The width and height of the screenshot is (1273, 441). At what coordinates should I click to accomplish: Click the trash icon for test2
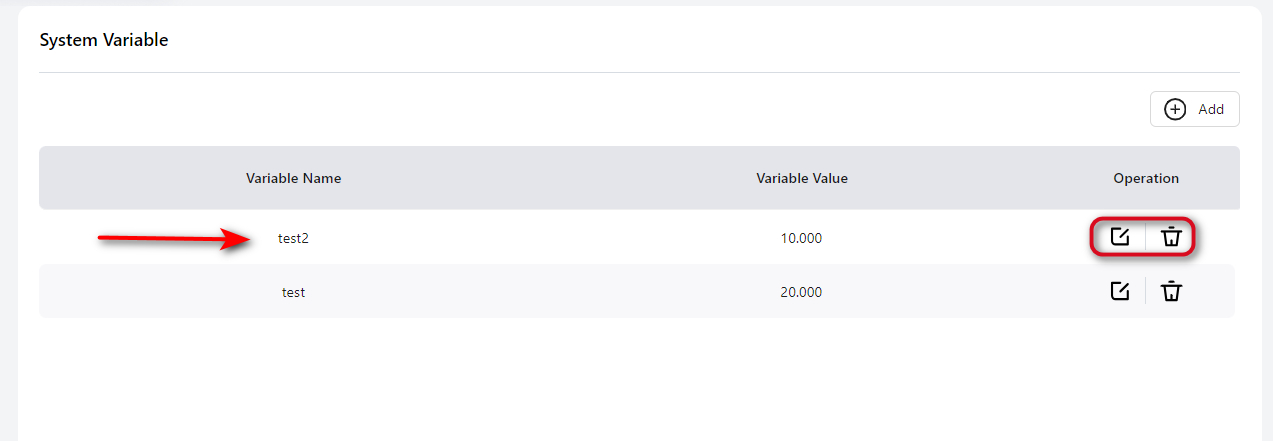1171,237
